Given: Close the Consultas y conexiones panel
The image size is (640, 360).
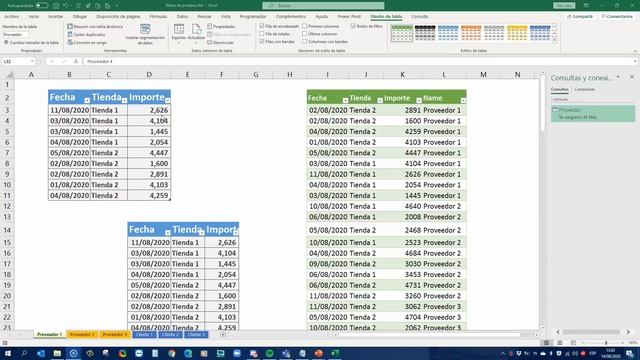Looking at the screenshot, I should 632,77.
